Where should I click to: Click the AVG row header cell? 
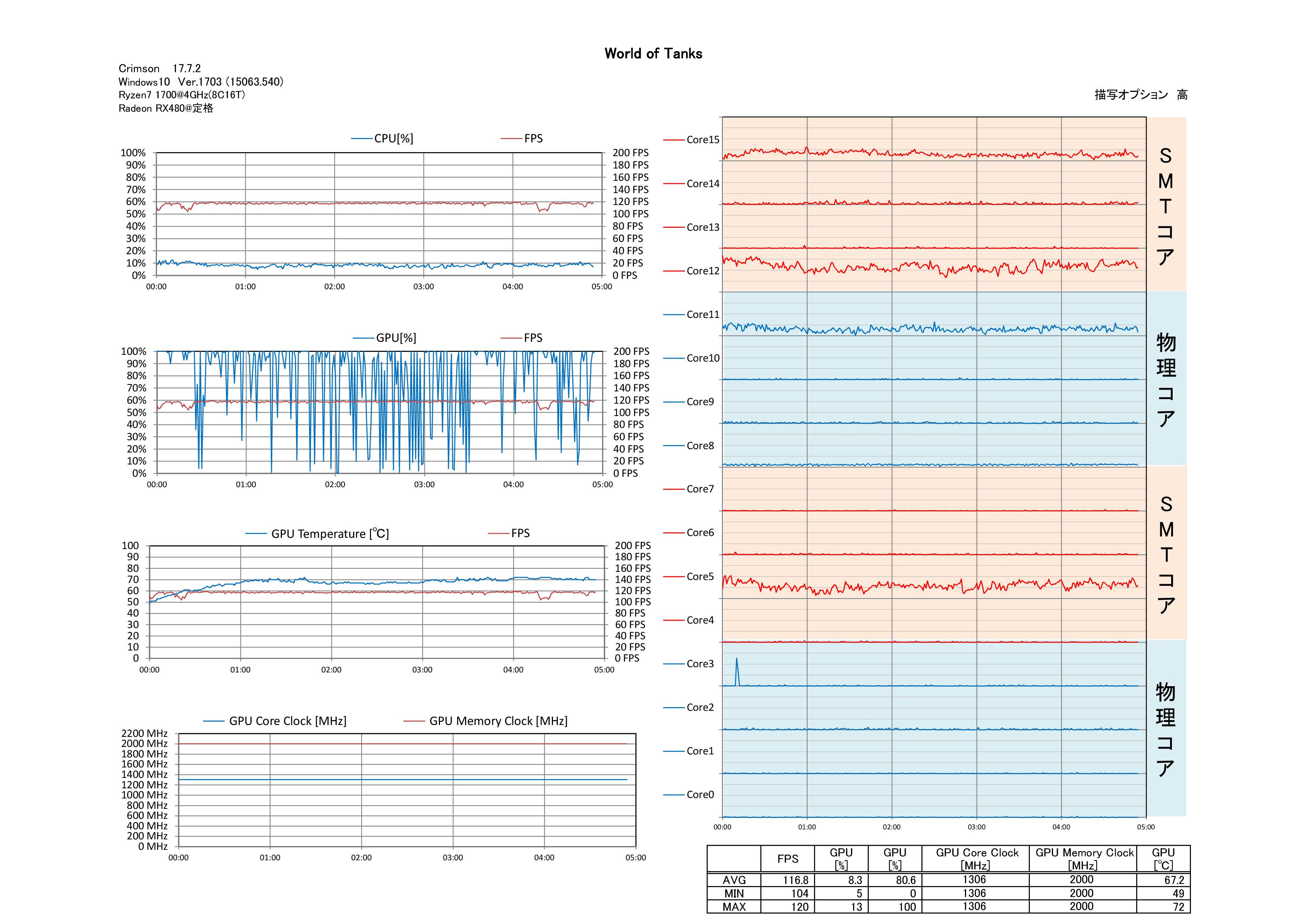click(x=734, y=880)
